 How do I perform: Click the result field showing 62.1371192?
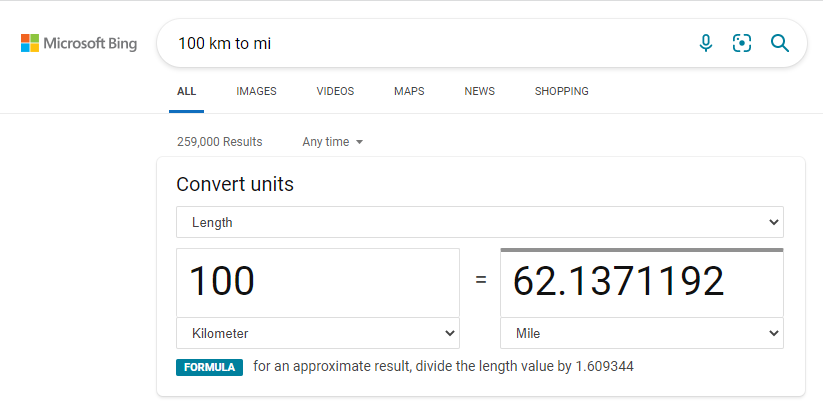coord(641,282)
